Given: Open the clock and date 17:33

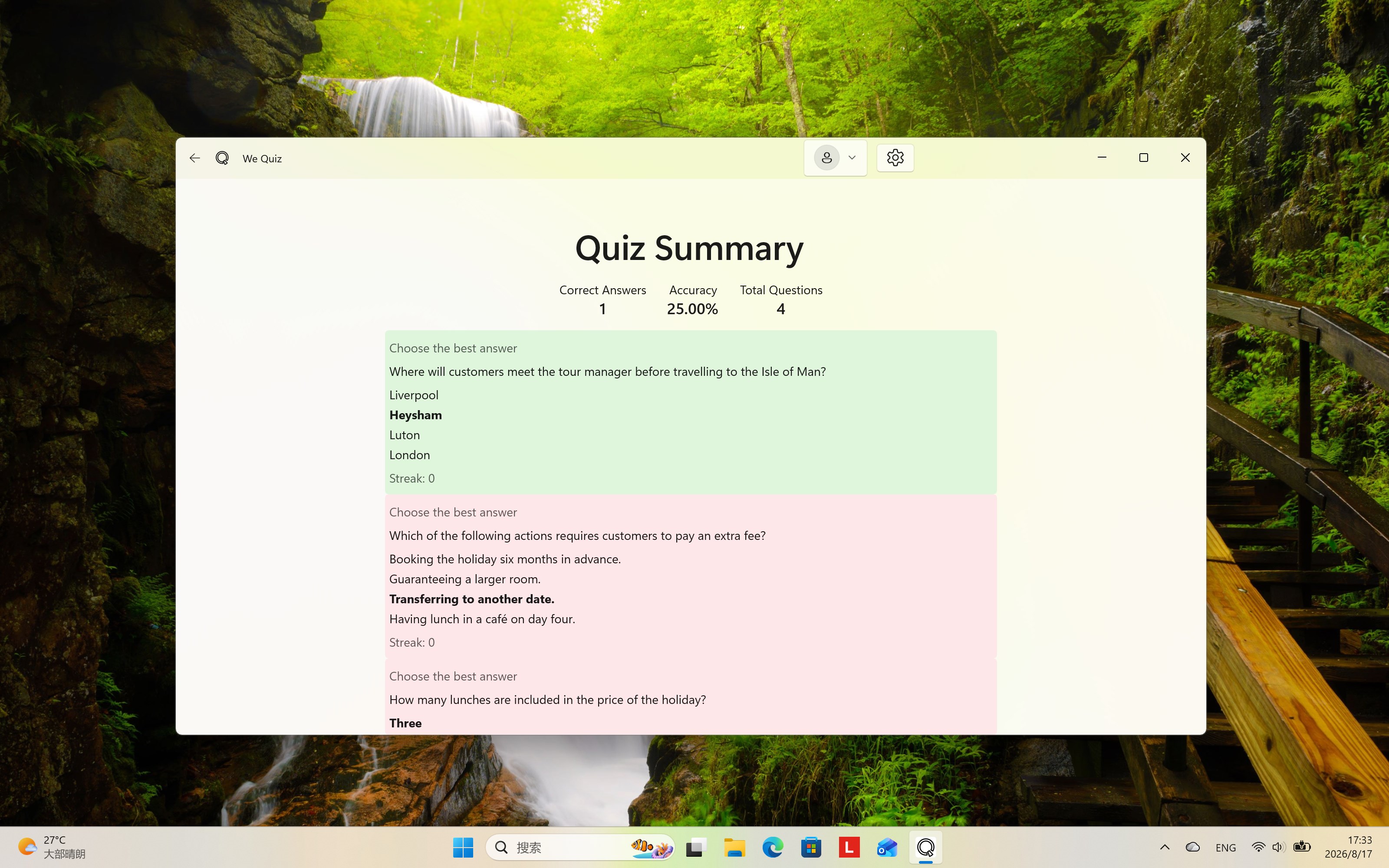Looking at the screenshot, I should point(1348,847).
